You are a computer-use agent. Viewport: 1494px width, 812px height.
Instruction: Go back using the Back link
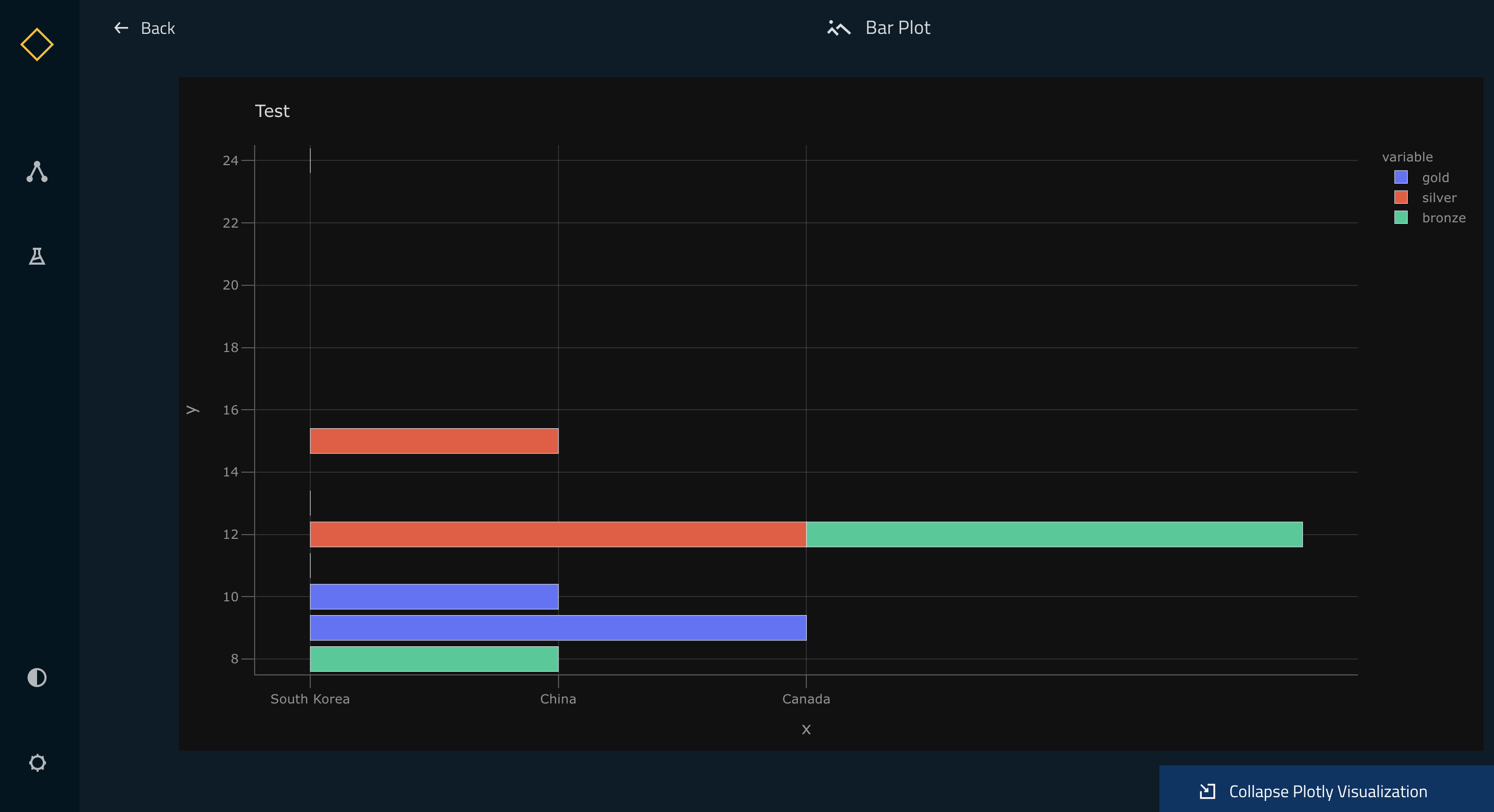point(145,28)
